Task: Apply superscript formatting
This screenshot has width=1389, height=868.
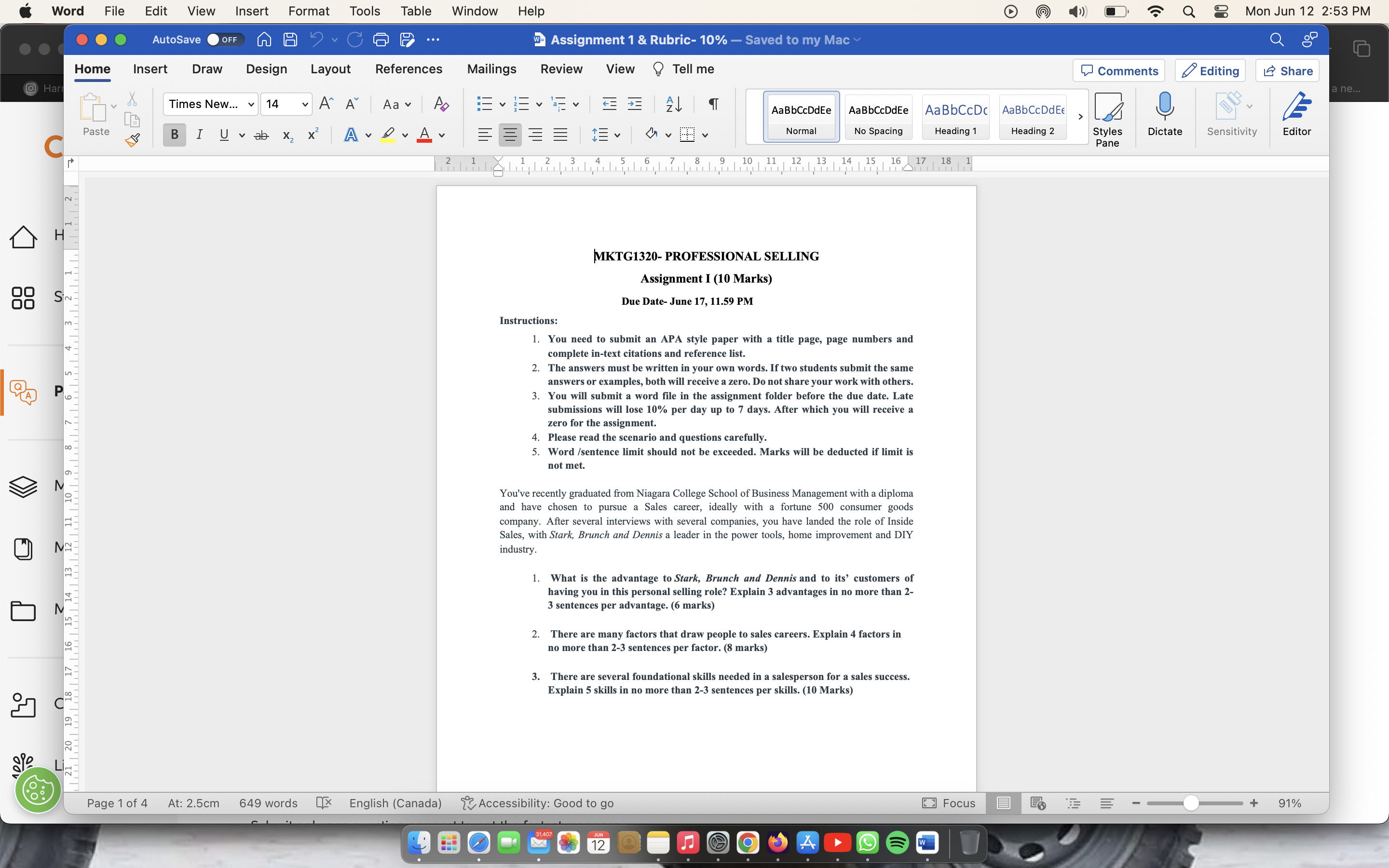Action: pos(313,135)
